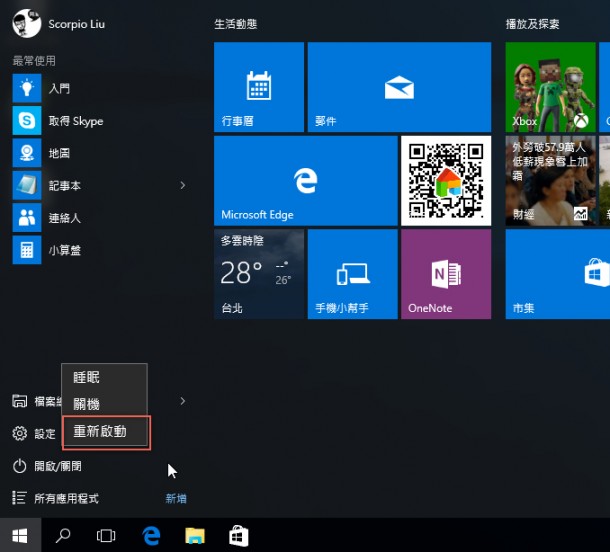Open the 行事曆 calendar tile

(259, 87)
